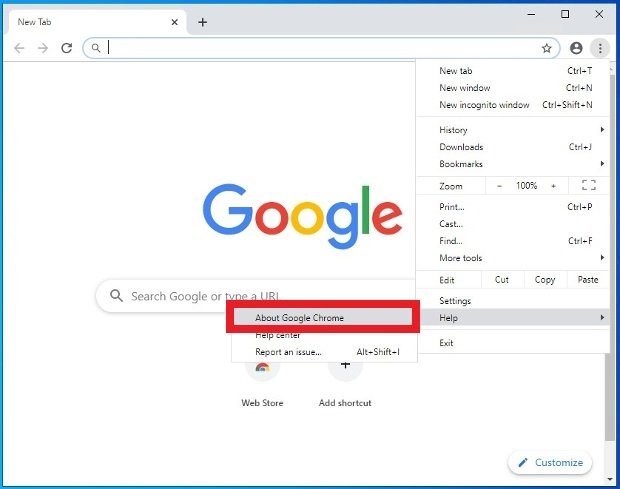Increase zoom with the plus button
Image resolution: width=620 pixels, height=489 pixels.
[x=554, y=186]
